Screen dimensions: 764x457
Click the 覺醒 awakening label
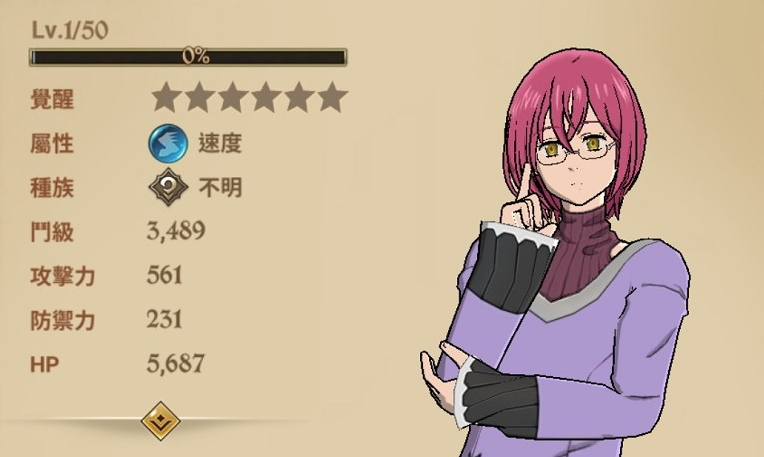[52, 99]
